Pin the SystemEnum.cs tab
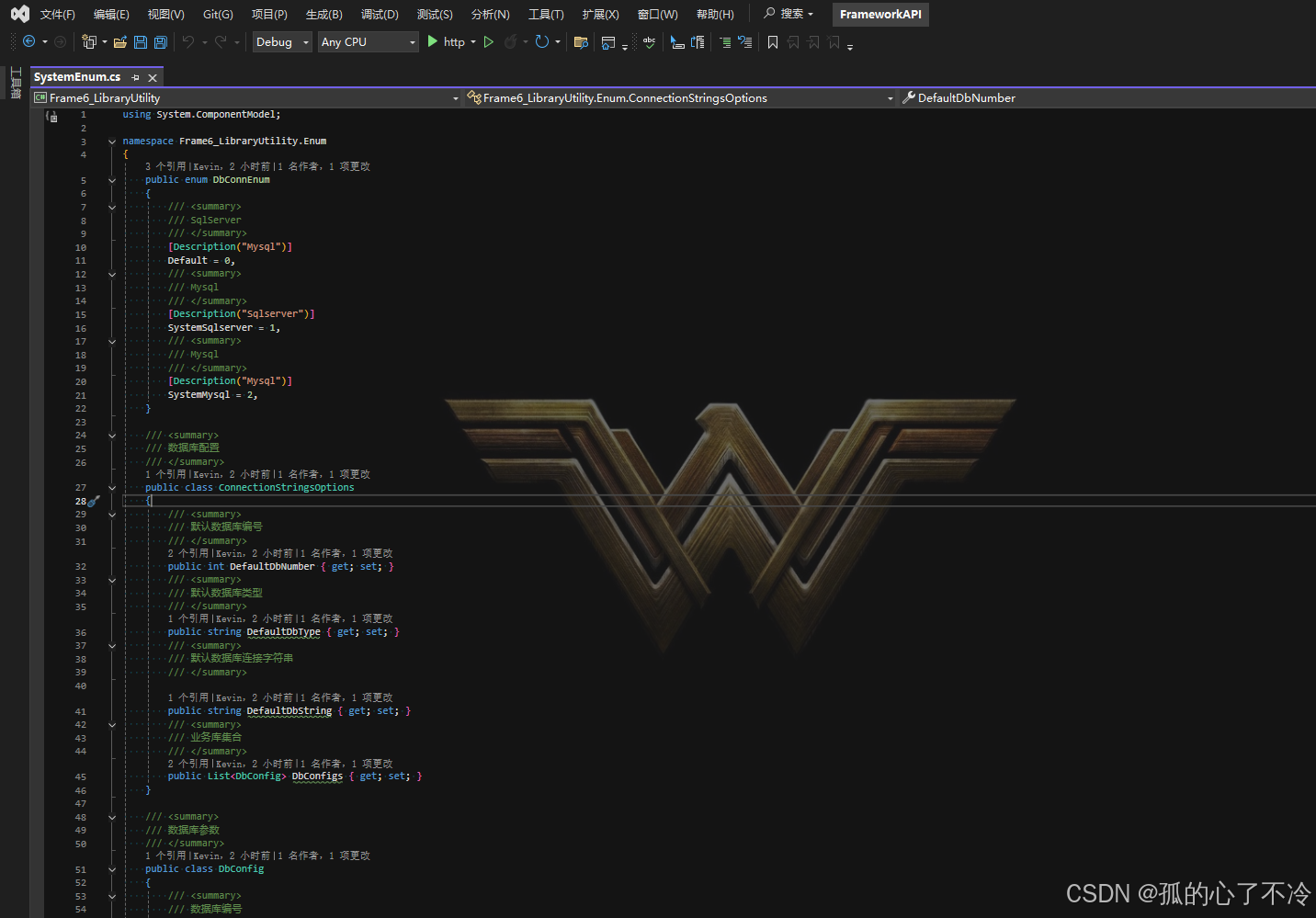1316x918 pixels. click(136, 77)
